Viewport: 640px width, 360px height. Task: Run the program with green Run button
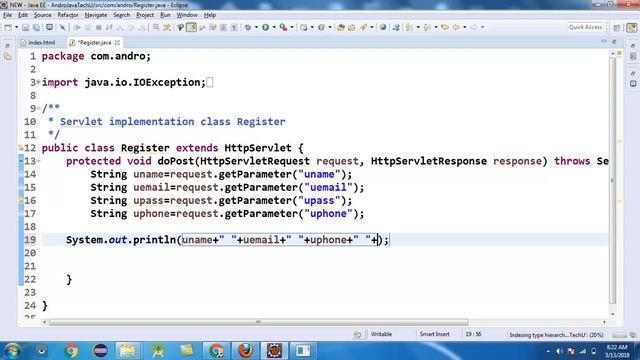coord(266,27)
